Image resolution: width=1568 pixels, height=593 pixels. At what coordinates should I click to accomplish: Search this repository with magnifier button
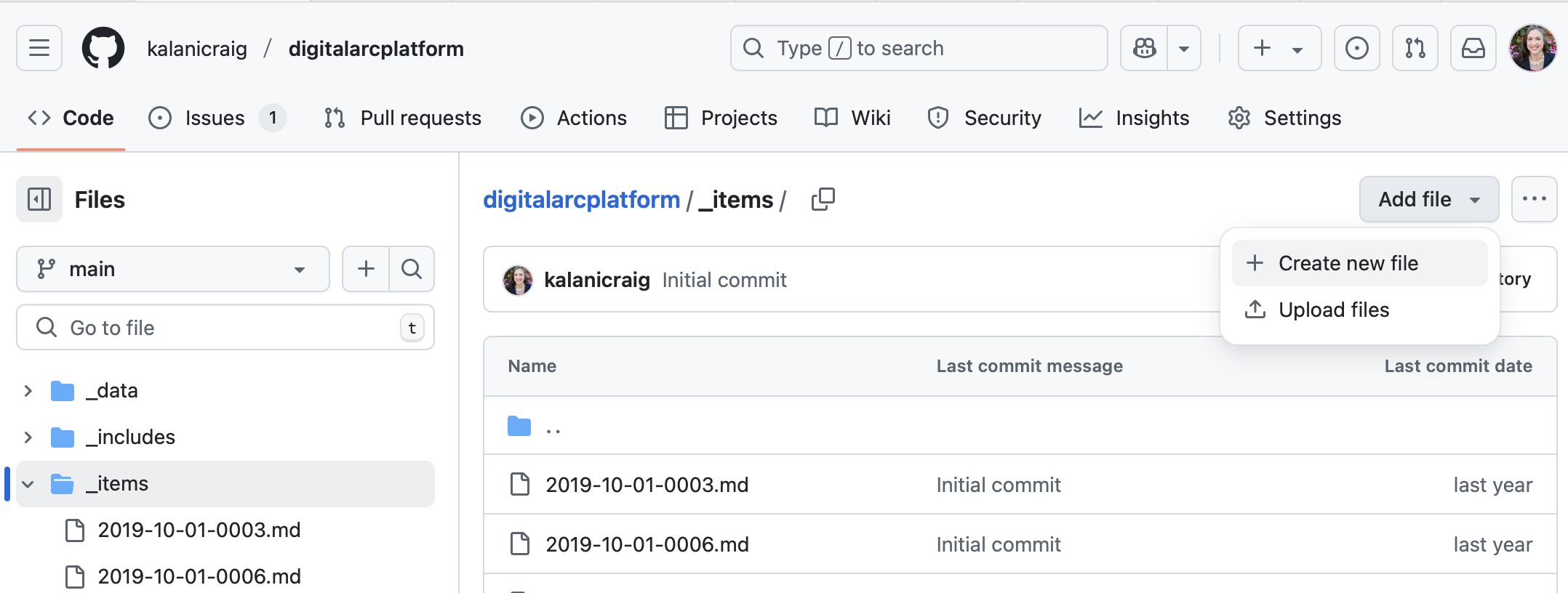[x=412, y=269]
